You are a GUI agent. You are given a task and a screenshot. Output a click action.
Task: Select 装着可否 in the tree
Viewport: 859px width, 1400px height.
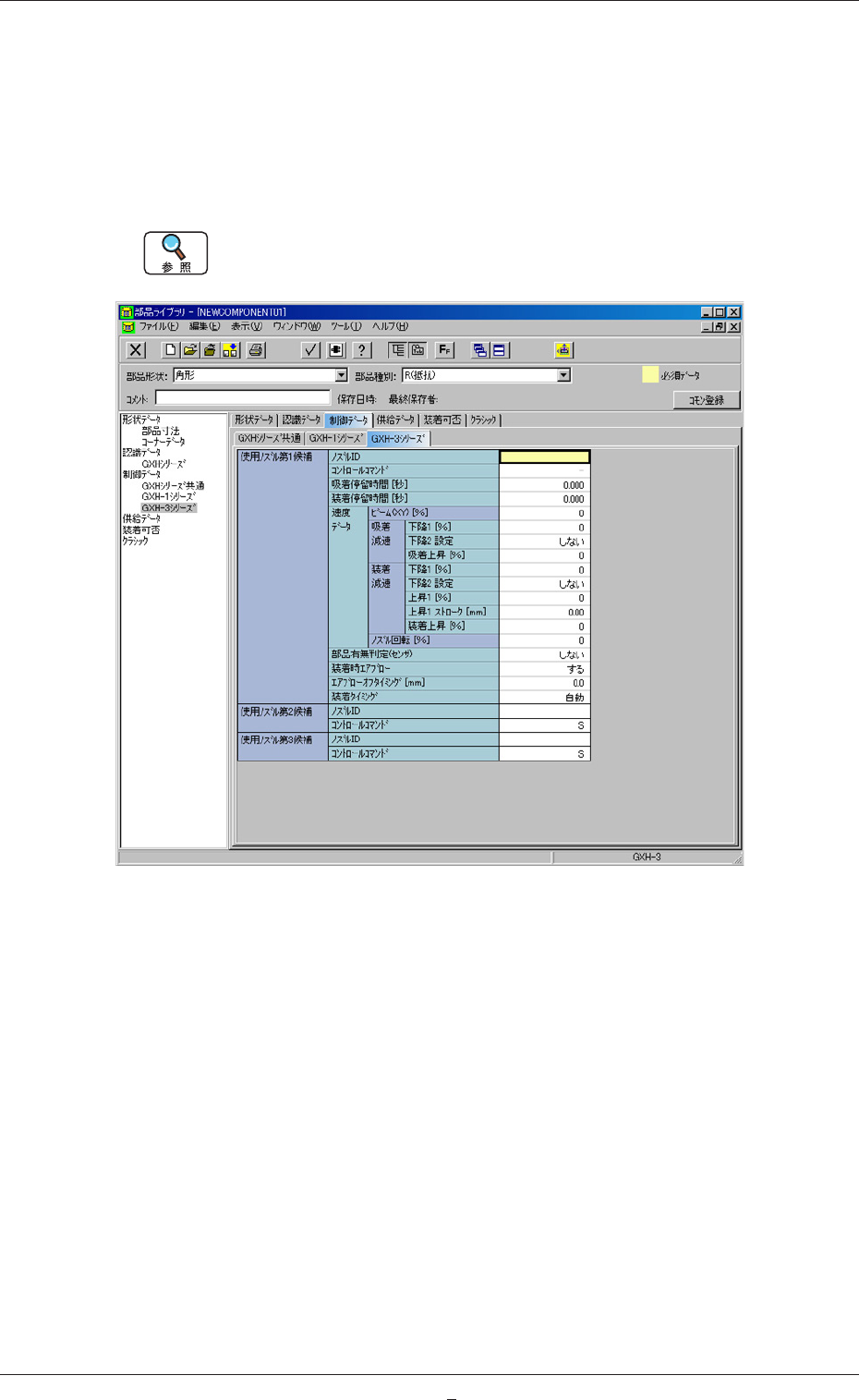pyautogui.click(x=141, y=530)
